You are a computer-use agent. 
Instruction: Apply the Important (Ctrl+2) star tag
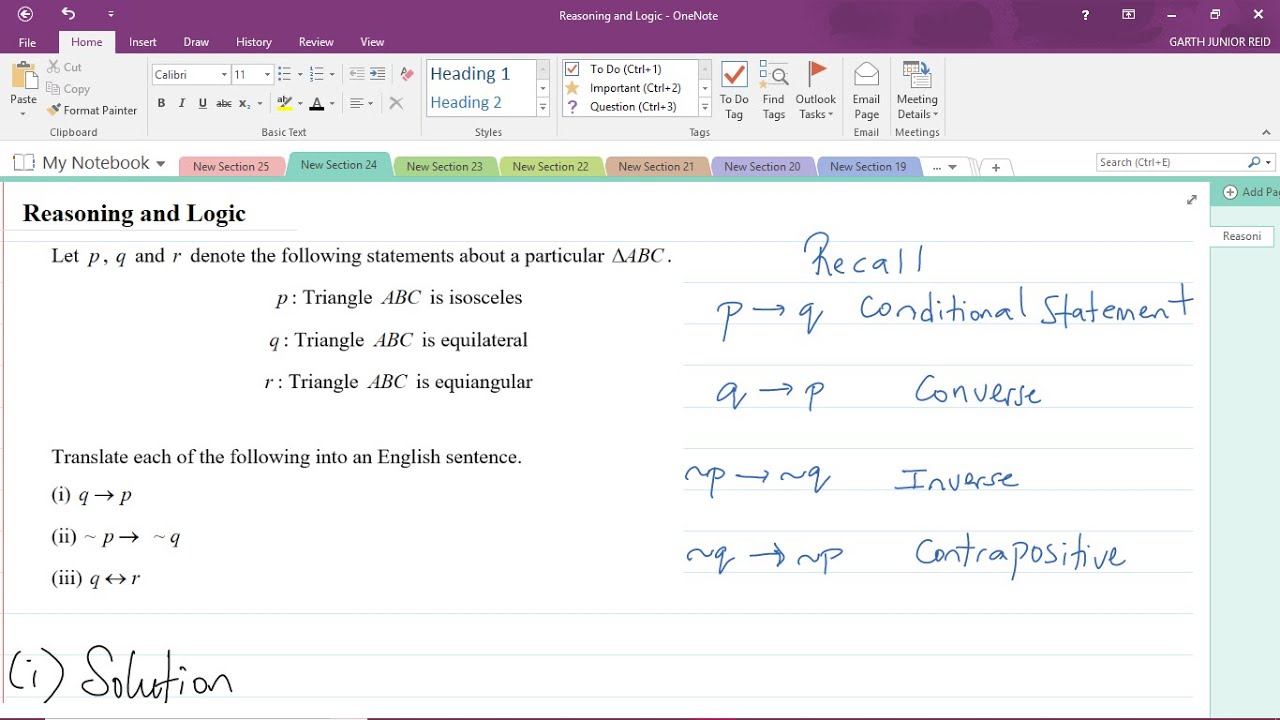627,88
